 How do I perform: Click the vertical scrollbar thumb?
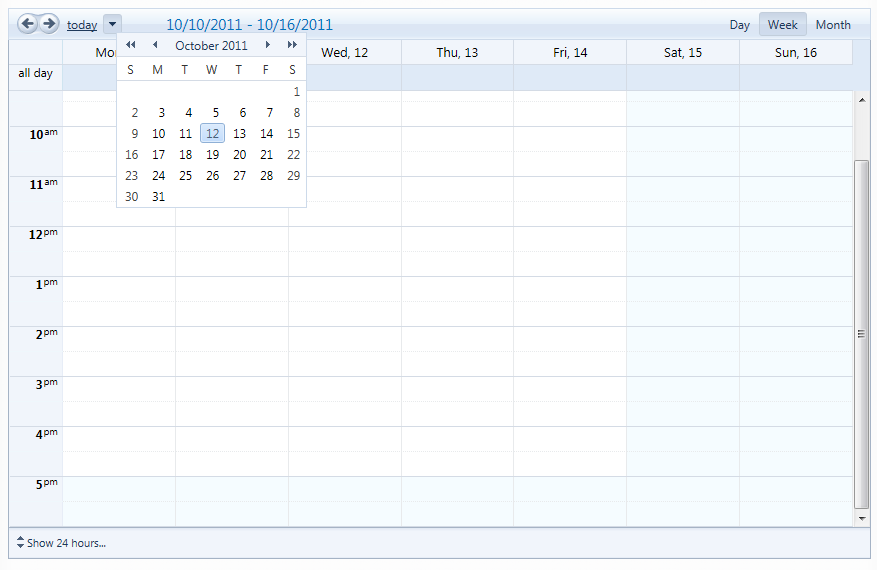(862, 334)
